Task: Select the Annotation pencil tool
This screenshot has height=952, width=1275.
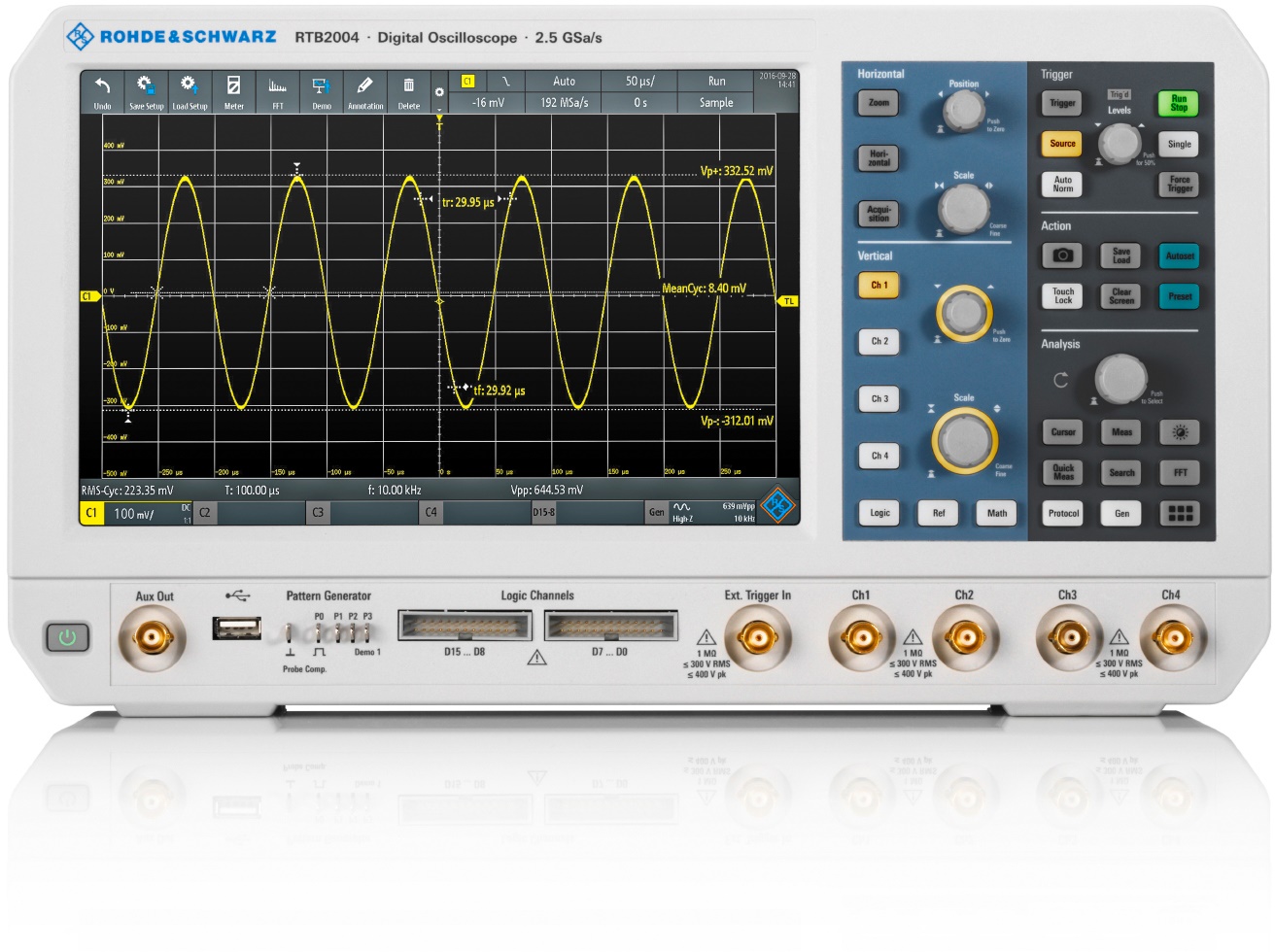Action: (365, 91)
